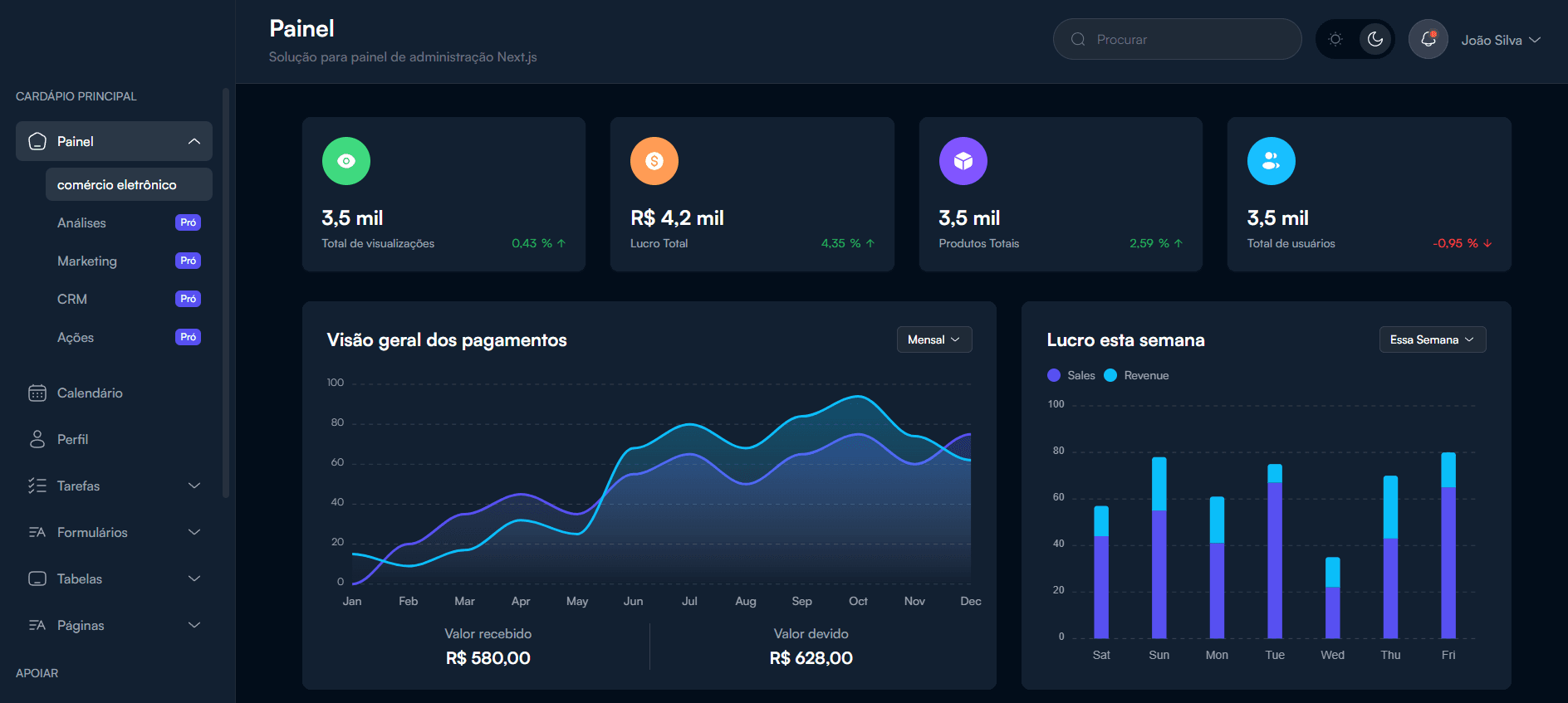Click the Lucro esta semana title

(1125, 340)
